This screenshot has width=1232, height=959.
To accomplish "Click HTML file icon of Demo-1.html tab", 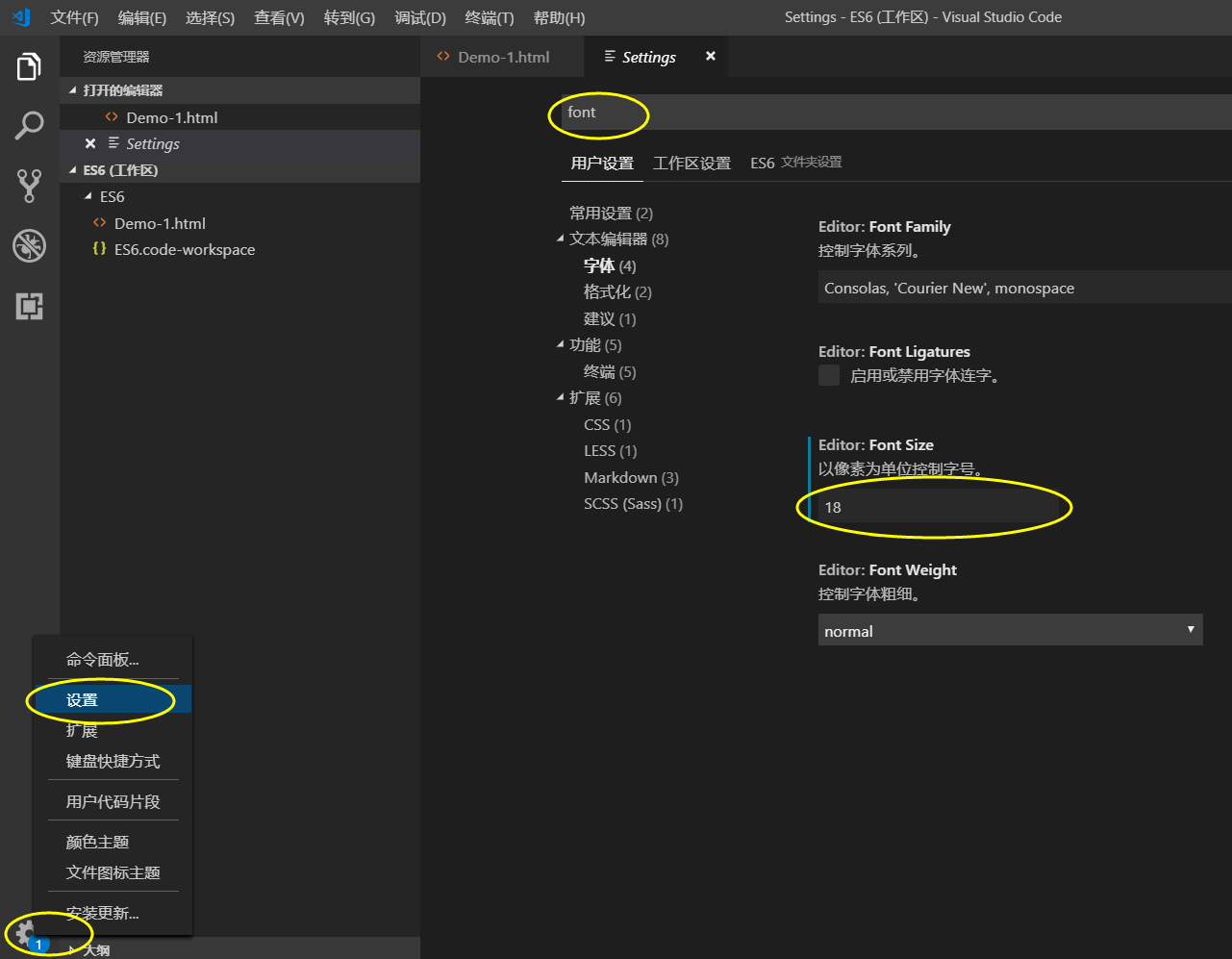I will 443,57.
